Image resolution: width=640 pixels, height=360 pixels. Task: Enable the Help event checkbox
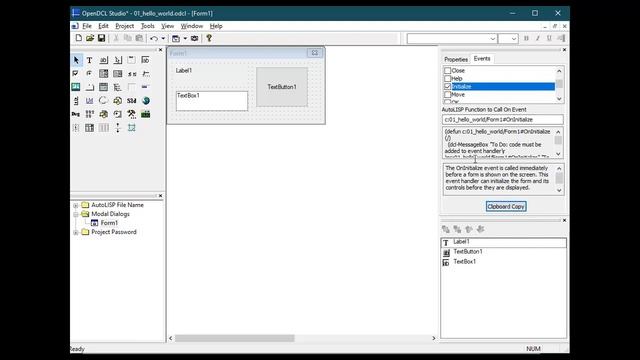[448, 78]
